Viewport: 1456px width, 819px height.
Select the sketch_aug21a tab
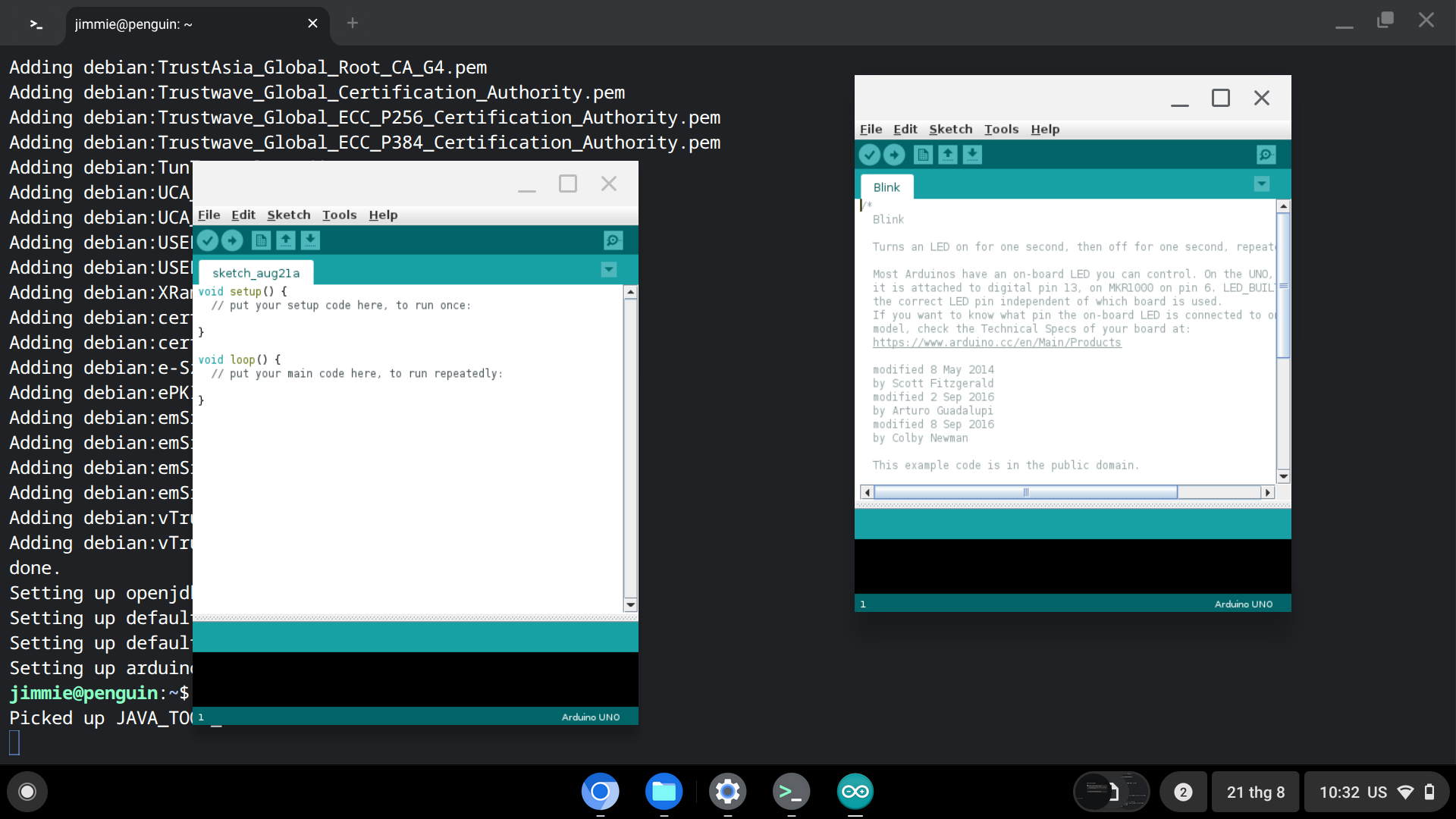[x=256, y=273]
